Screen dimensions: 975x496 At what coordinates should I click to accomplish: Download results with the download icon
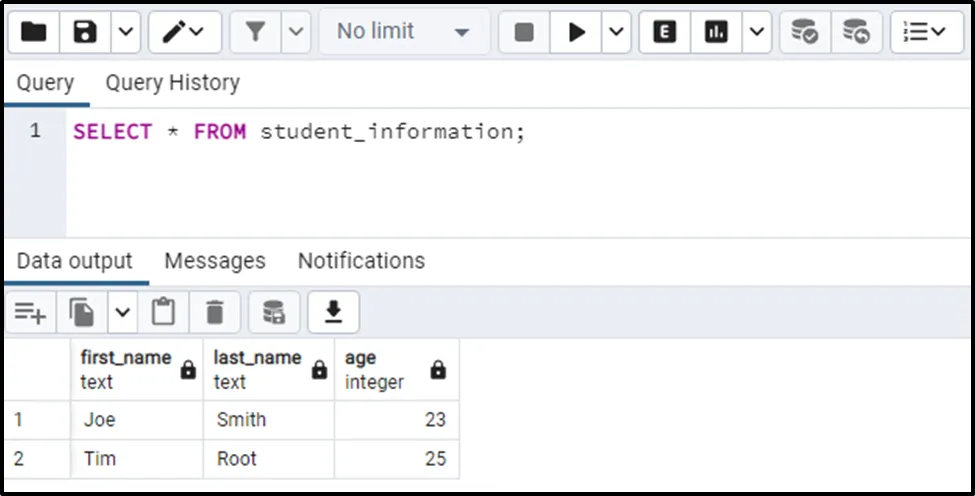click(x=333, y=314)
